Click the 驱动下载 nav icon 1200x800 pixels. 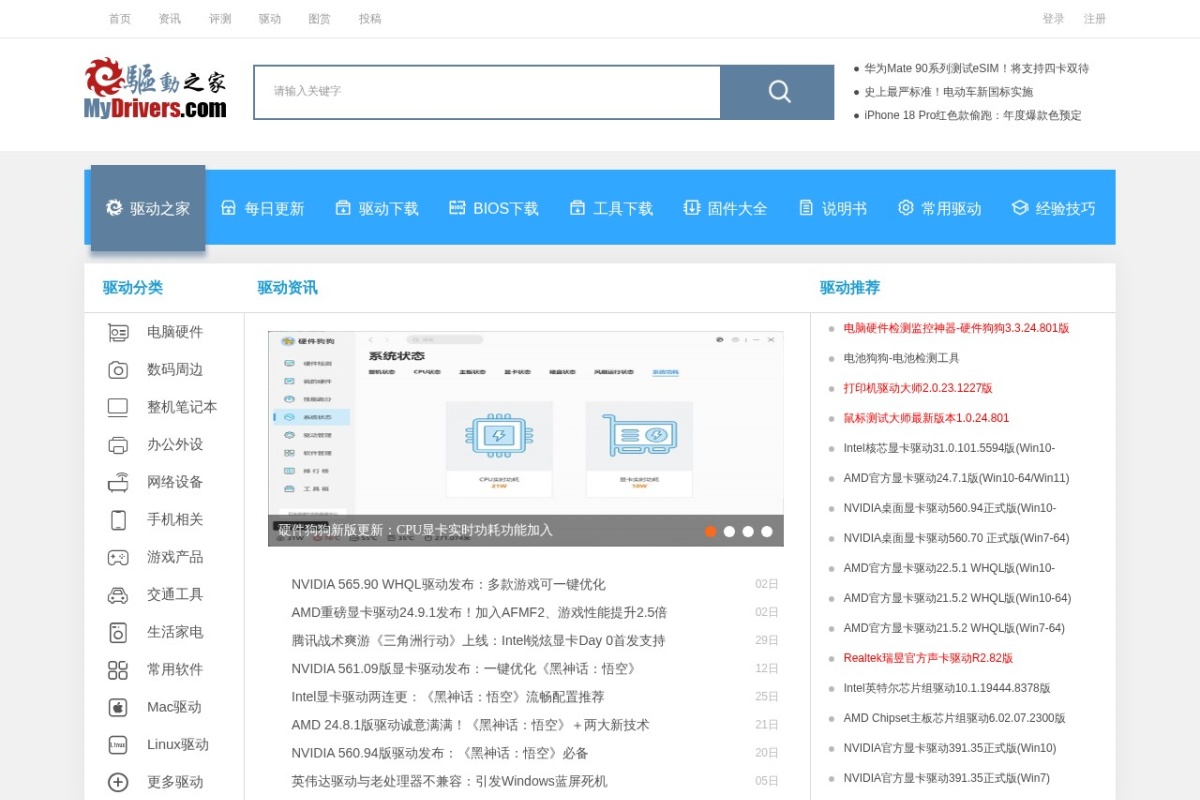tap(343, 208)
